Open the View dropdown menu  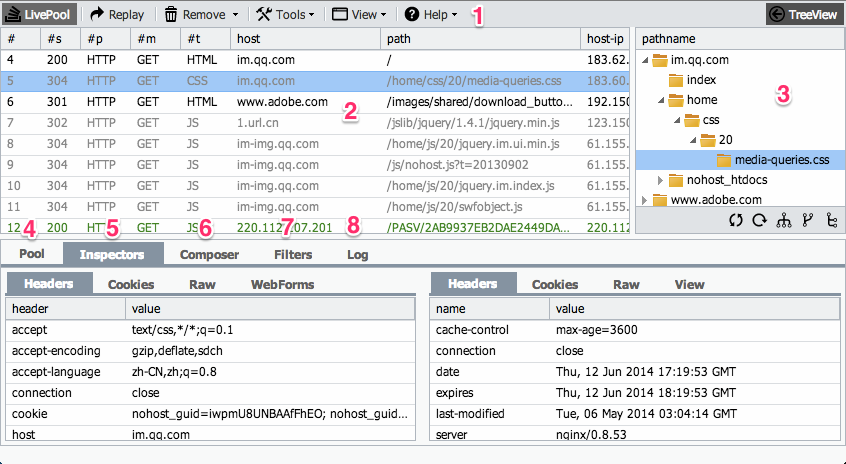pos(359,15)
